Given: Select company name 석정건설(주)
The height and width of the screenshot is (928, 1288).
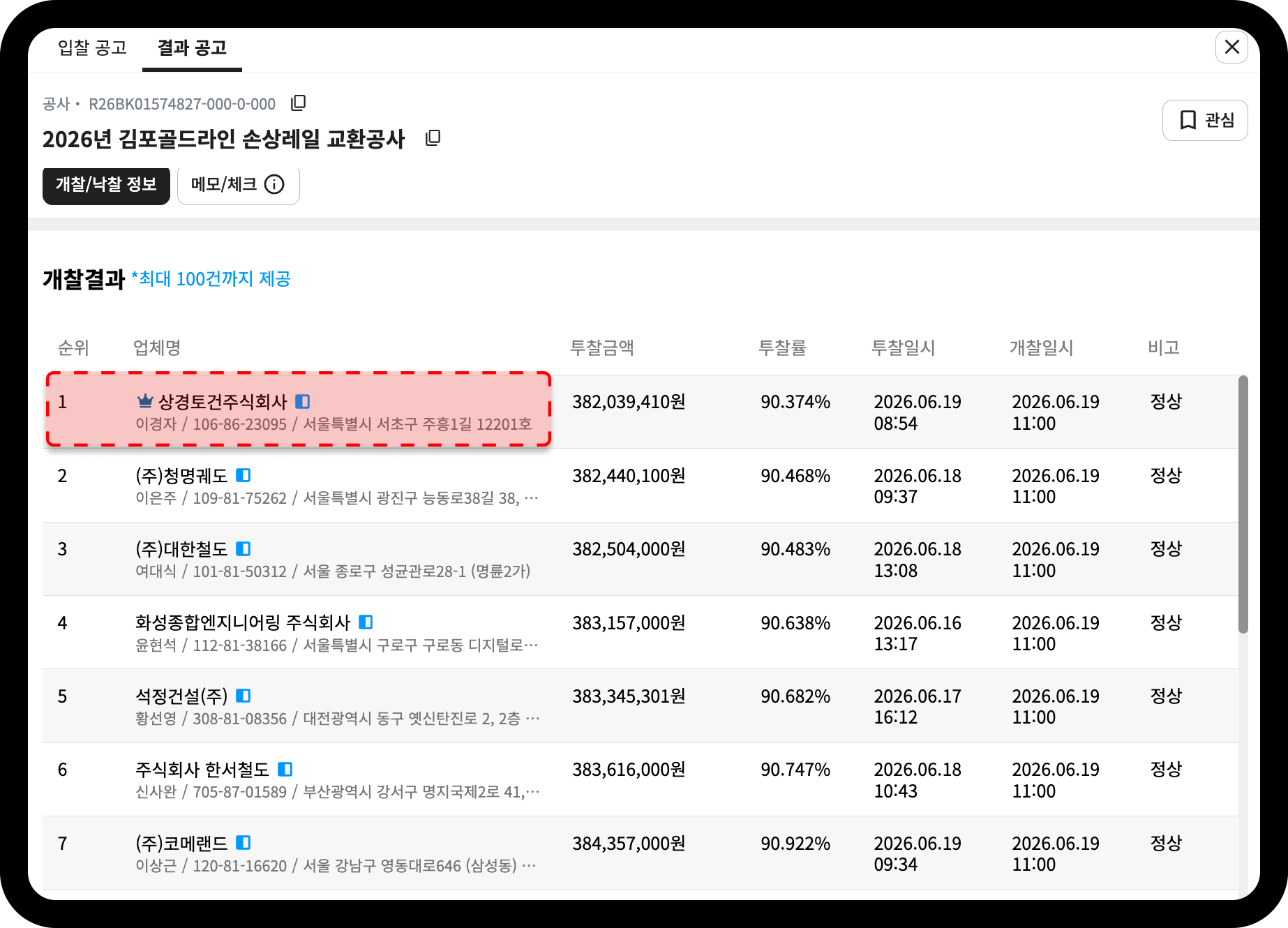Looking at the screenshot, I should [181, 696].
